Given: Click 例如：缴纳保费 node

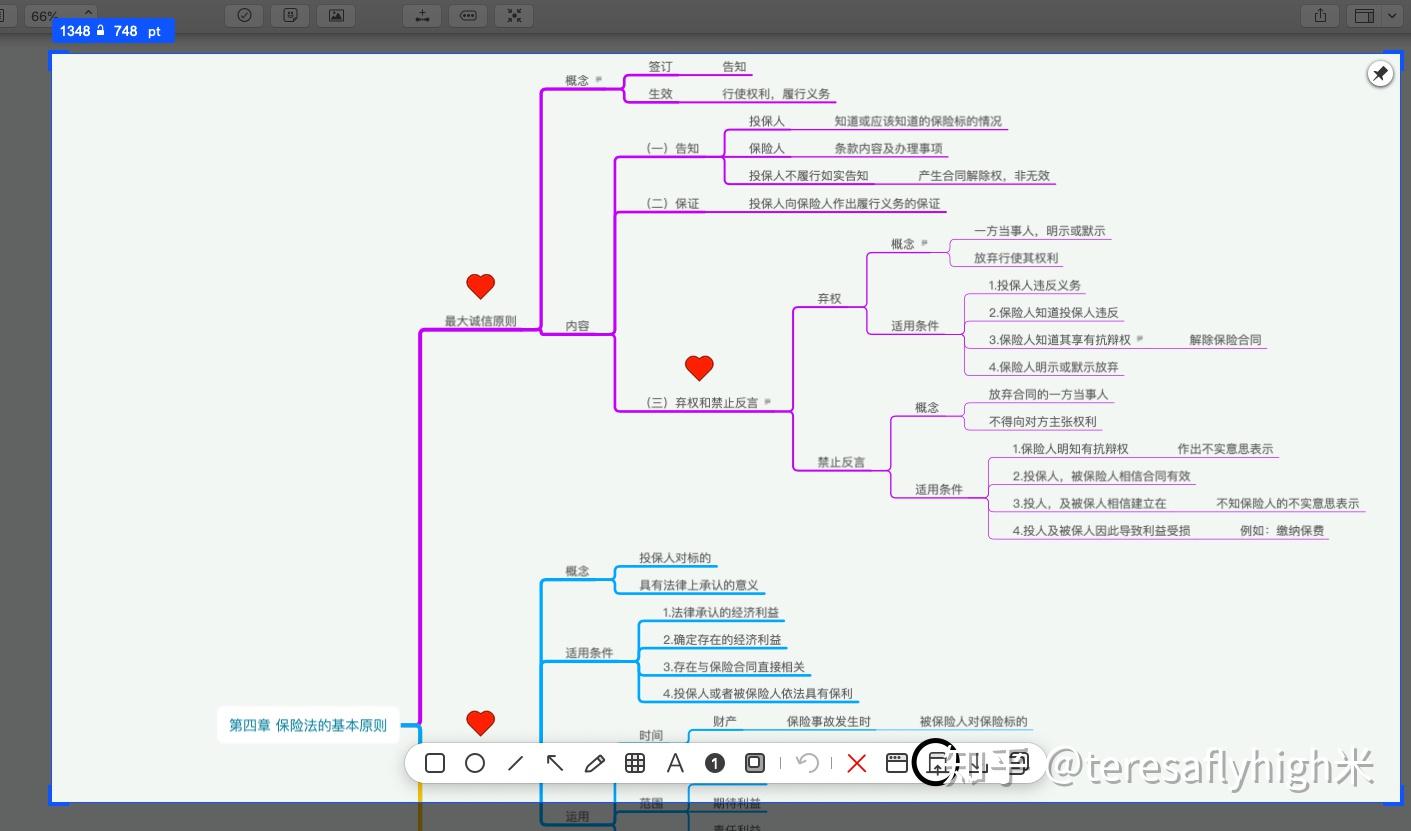Looking at the screenshot, I should pos(1282,530).
